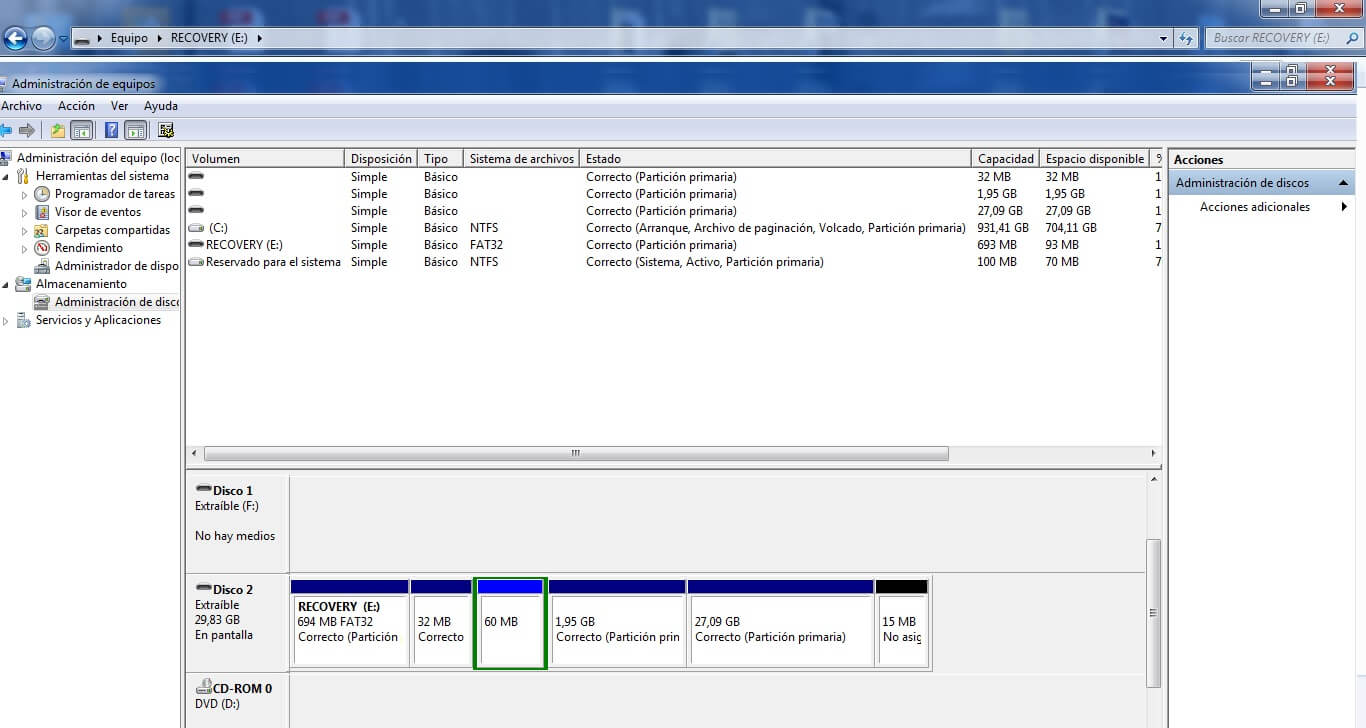This screenshot has height=728, width=1366.
Task: Open Rendimiento in the system tools tree
Action: 88,248
